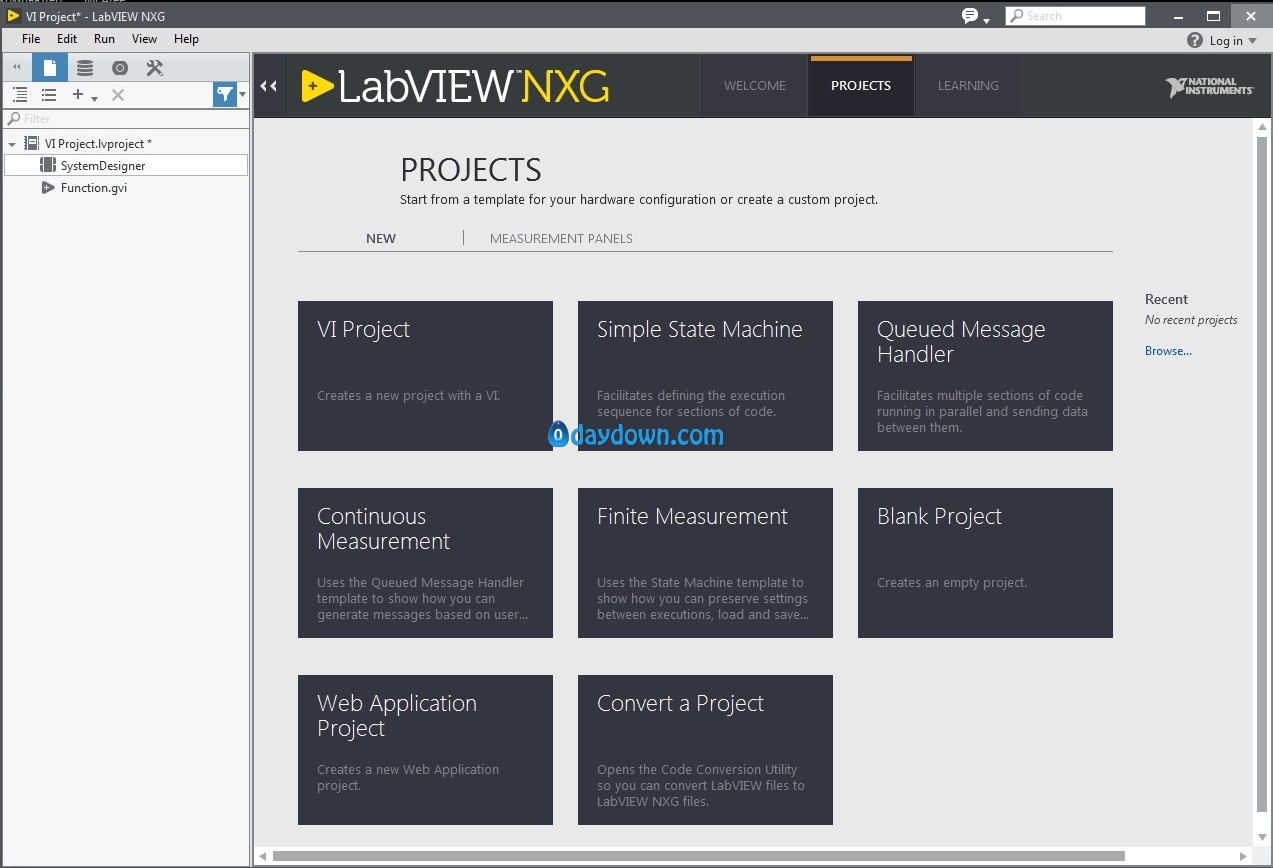
Task: Click the vertical scrollbar down arrow
Action: coord(1262,839)
